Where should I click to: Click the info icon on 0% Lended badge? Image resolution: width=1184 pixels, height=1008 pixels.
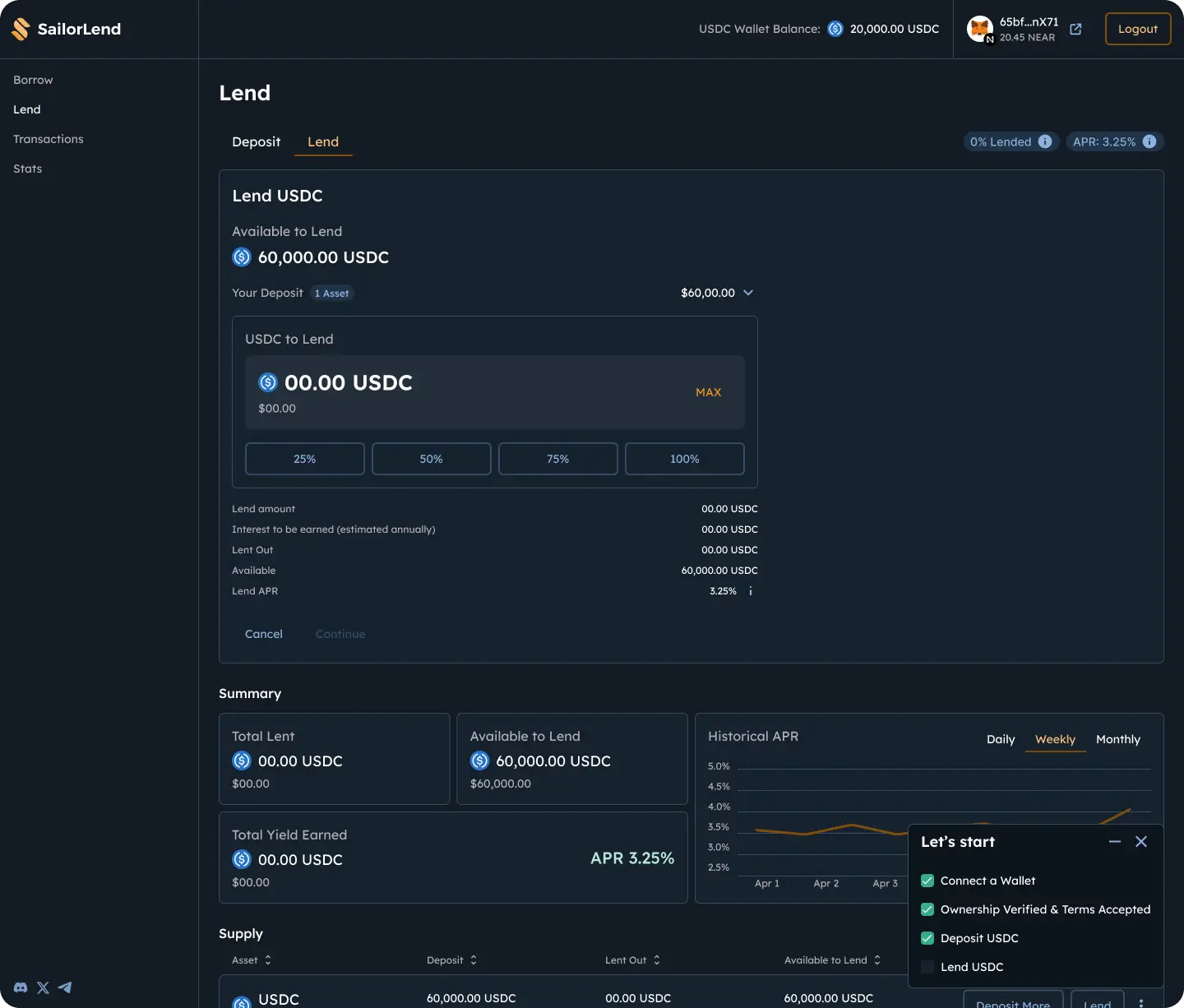click(1045, 141)
